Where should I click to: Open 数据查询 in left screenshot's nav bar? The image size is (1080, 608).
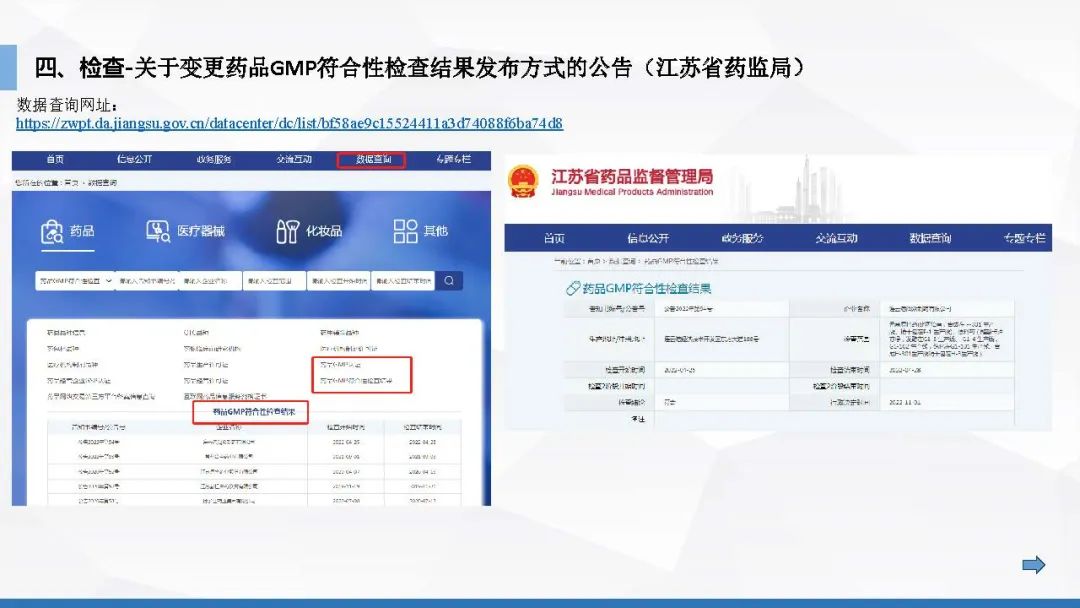[x=371, y=160]
